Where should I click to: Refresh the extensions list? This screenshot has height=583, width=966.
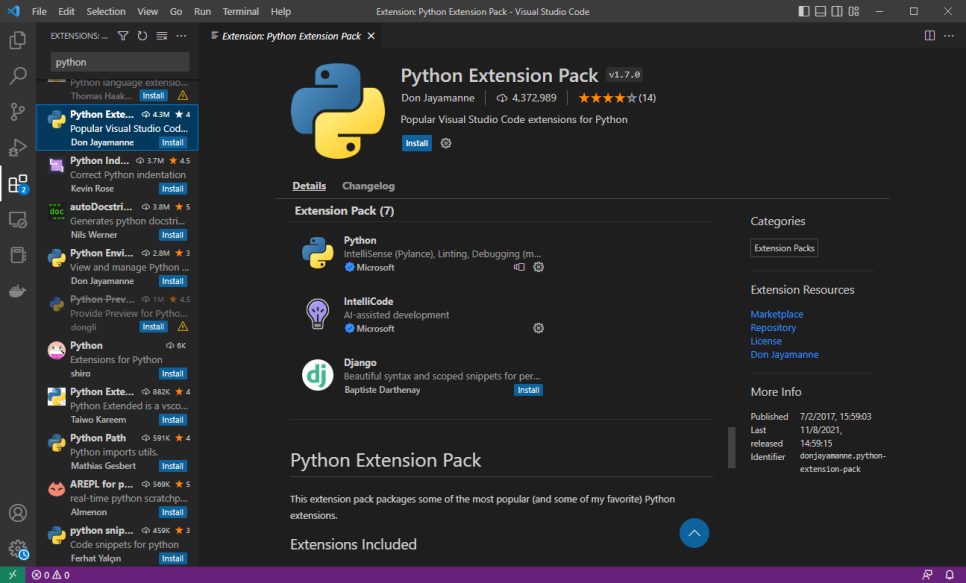[142, 36]
